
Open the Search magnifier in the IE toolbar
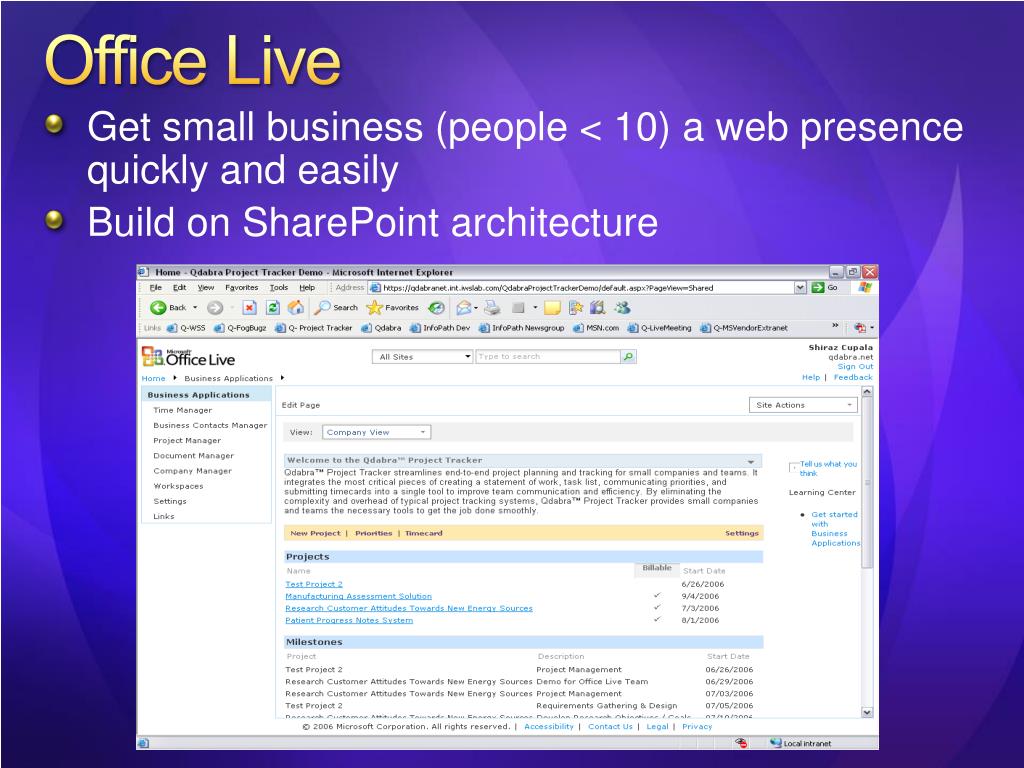coord(323,308)
